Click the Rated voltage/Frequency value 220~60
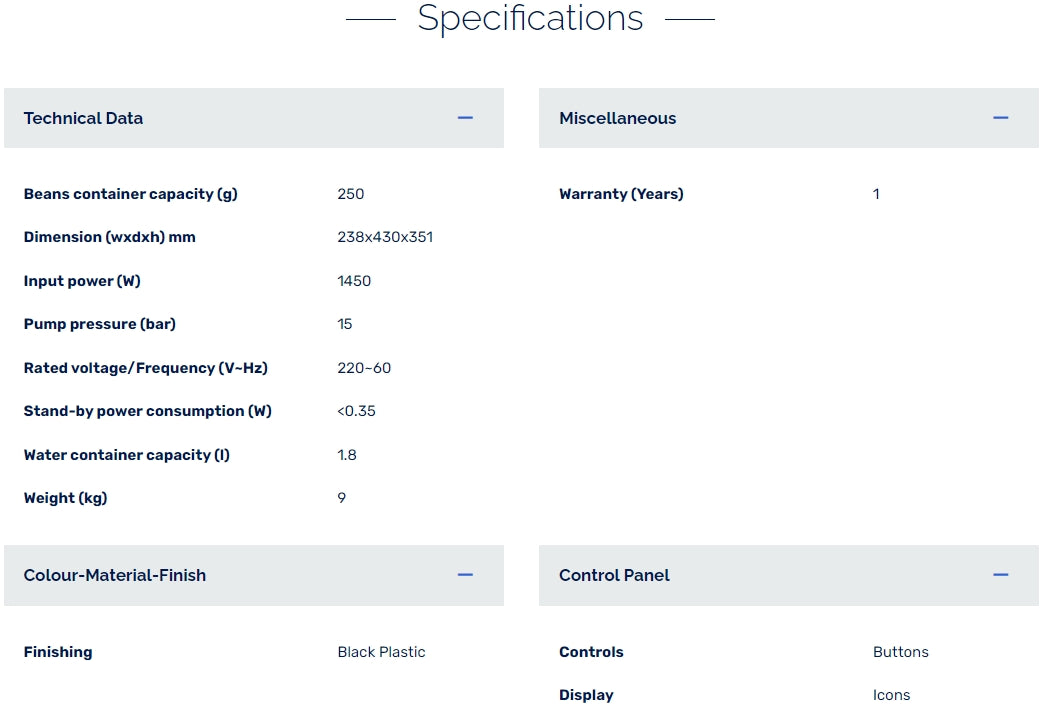1042x728 pixels. click(364, 368)
